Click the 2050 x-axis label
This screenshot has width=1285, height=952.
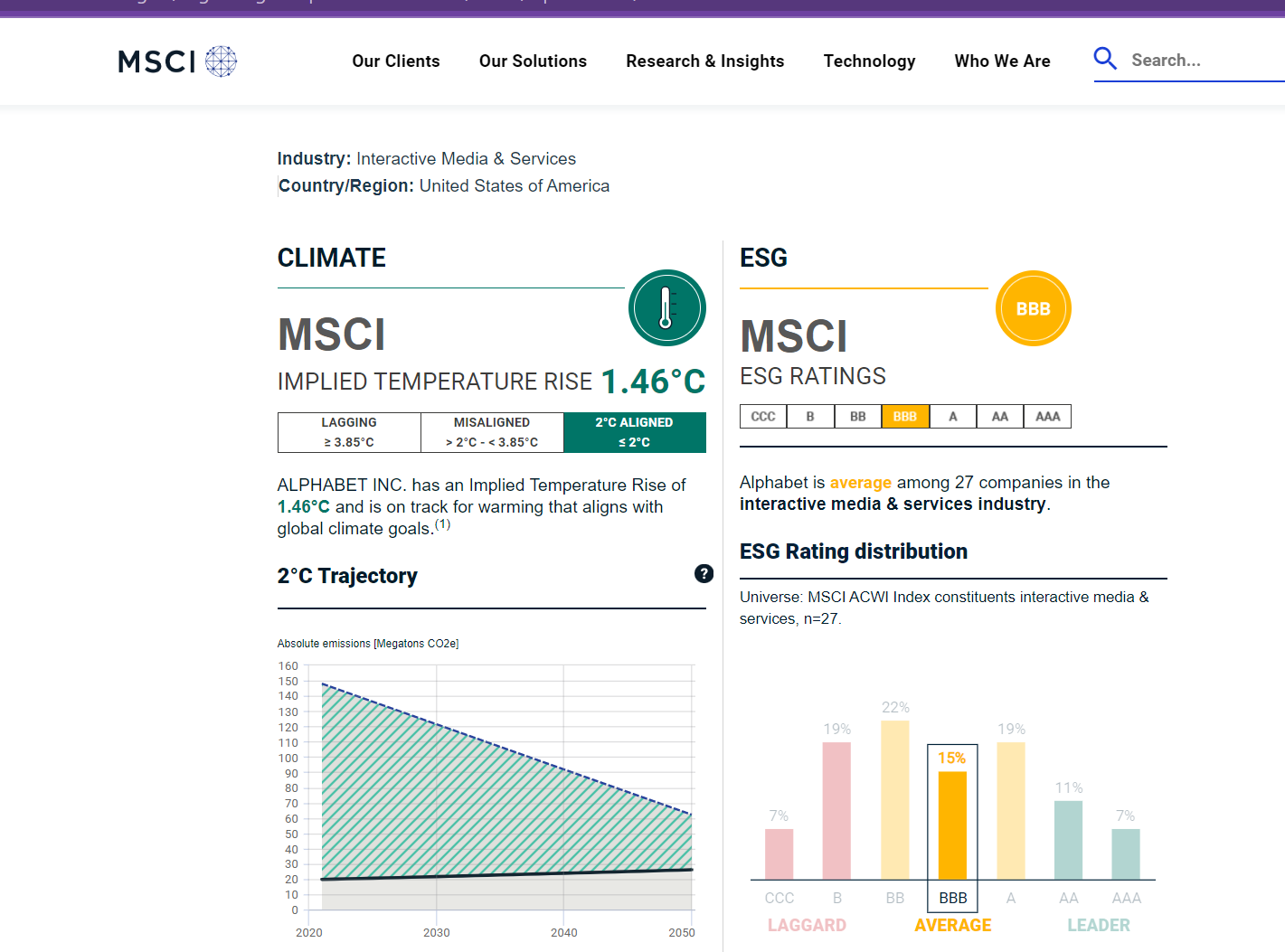[x=682, y=932]
